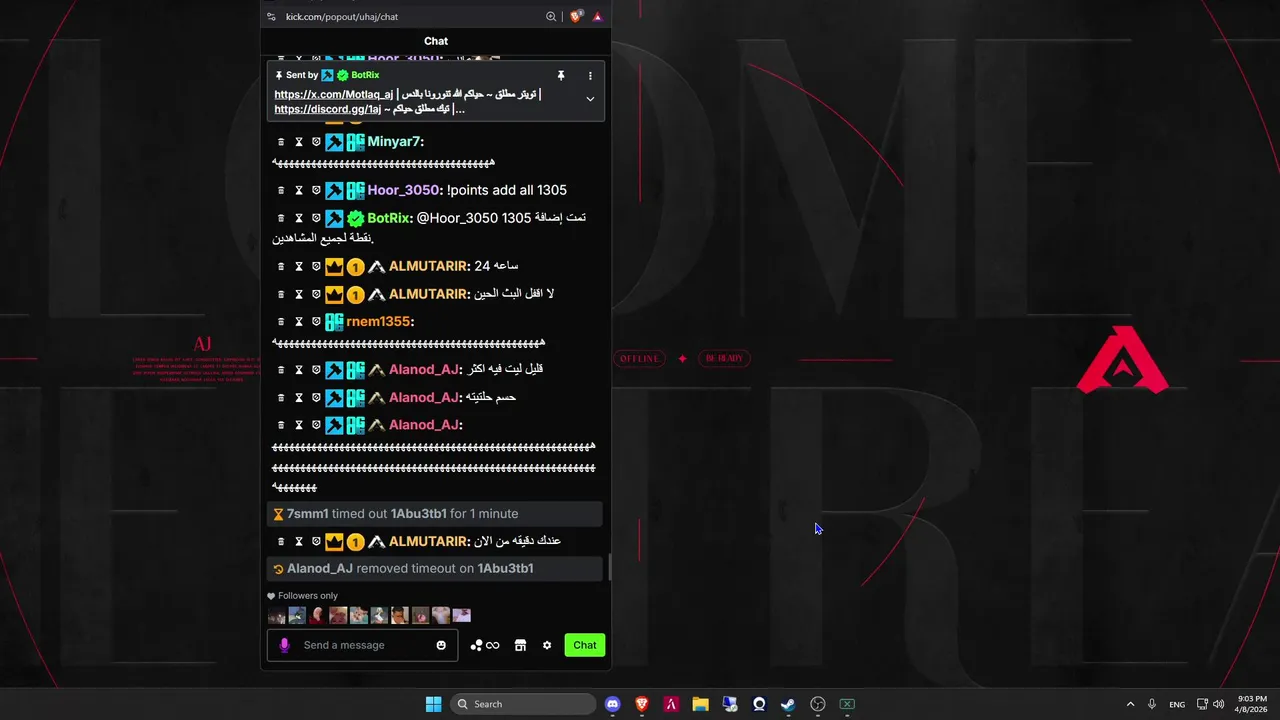This screenshot has height=720, width=1280.
Task: Click Alanod_AJ in removed timeout notice
Action: pyautogui.click(x=320, y=568)
